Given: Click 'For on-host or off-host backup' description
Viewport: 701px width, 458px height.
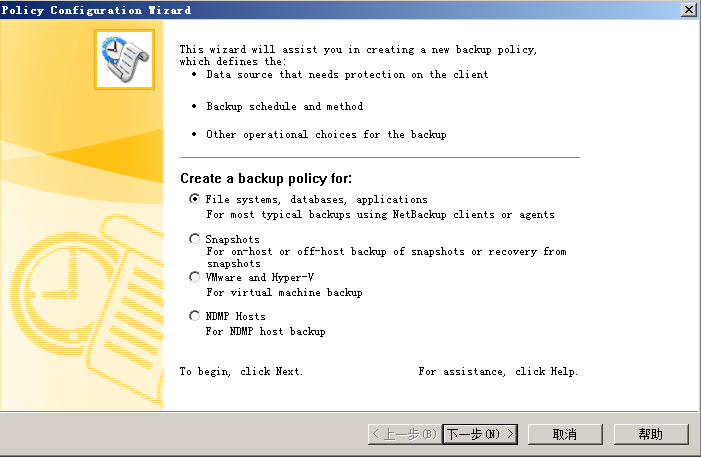Looking at the screenshot, I should [386, 257].
